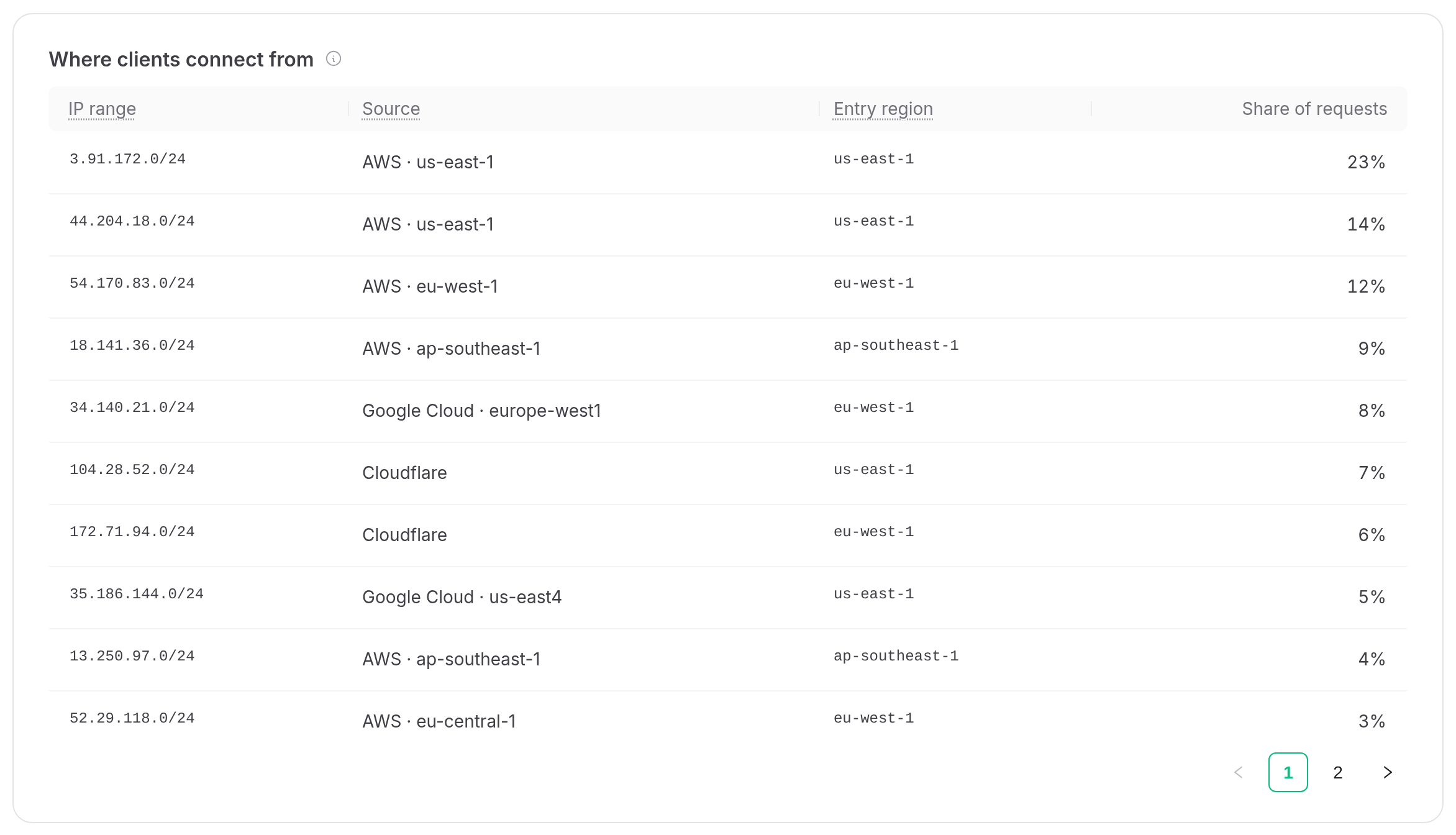Click source AWS · eu-central-1
Viewport: 1456px width, 835px height.
click(439, 721)
